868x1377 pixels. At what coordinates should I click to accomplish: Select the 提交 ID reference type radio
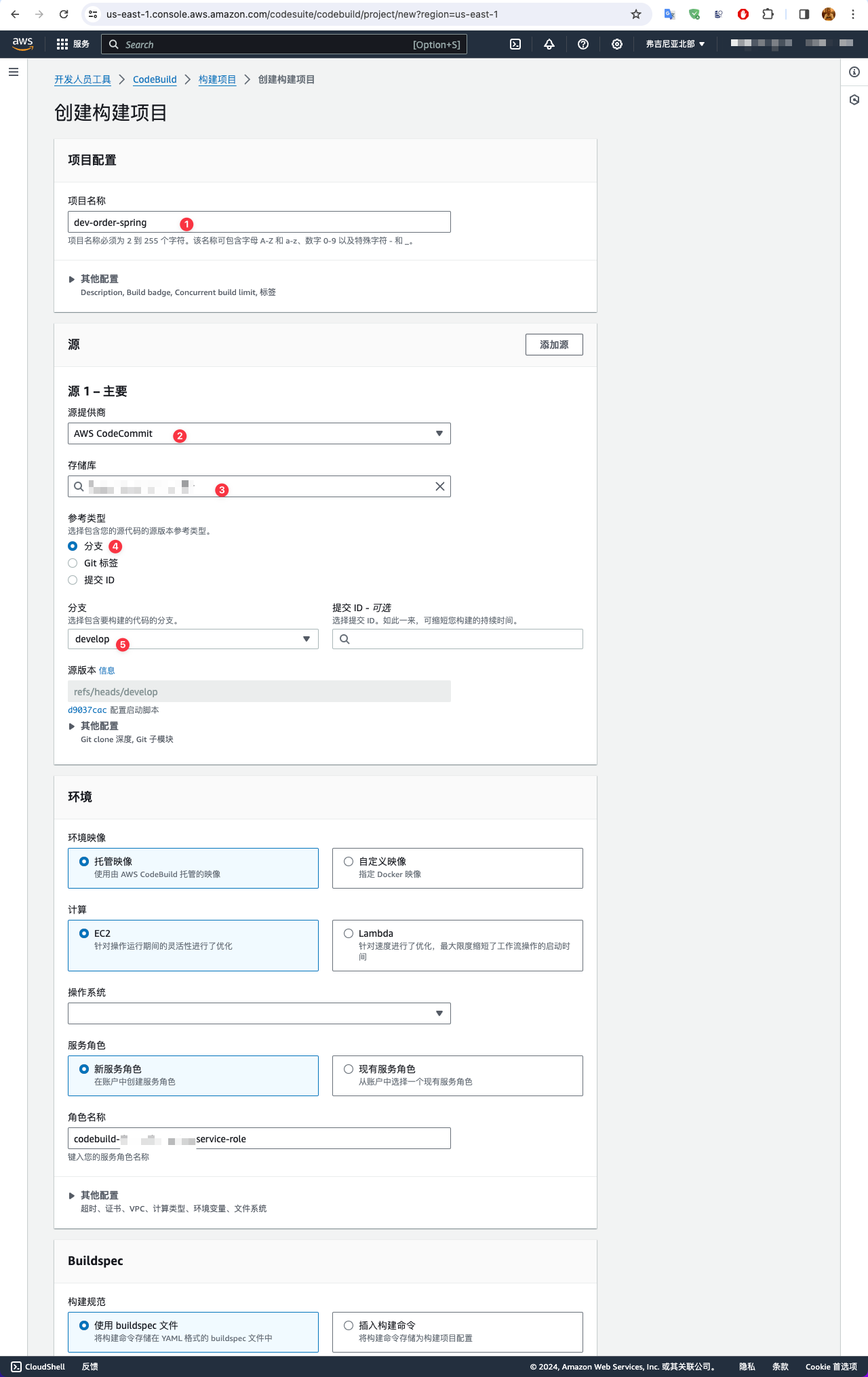(73, 580)
